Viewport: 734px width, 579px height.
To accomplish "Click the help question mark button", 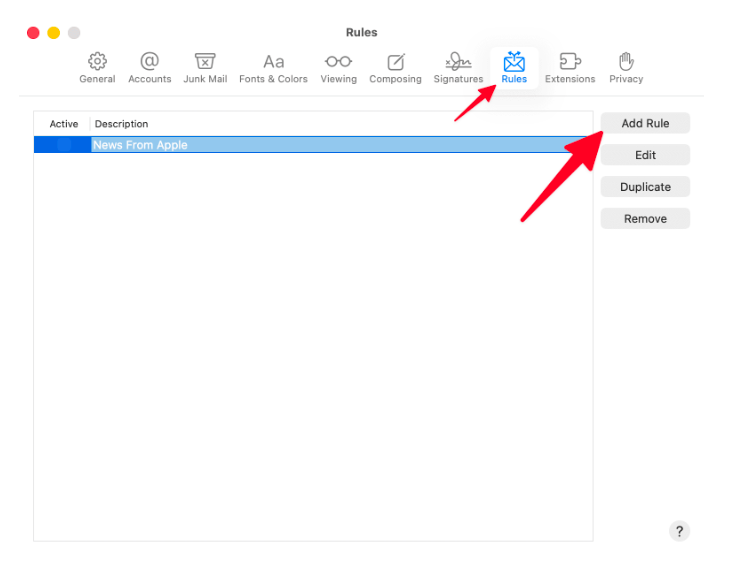I will pyautogui.click(x=679, y=531).
